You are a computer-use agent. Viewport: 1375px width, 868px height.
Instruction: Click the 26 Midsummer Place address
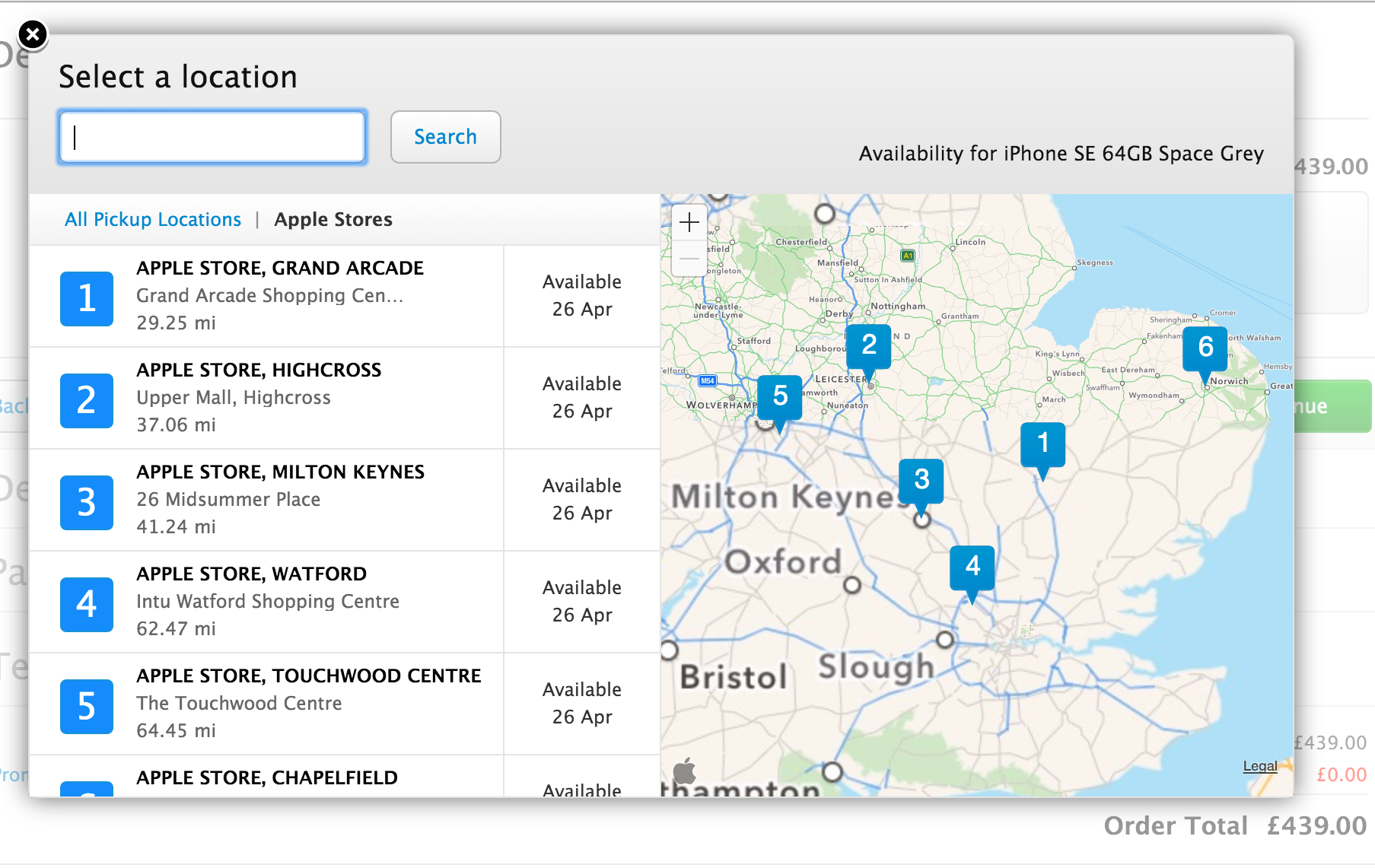click(228, 499)
